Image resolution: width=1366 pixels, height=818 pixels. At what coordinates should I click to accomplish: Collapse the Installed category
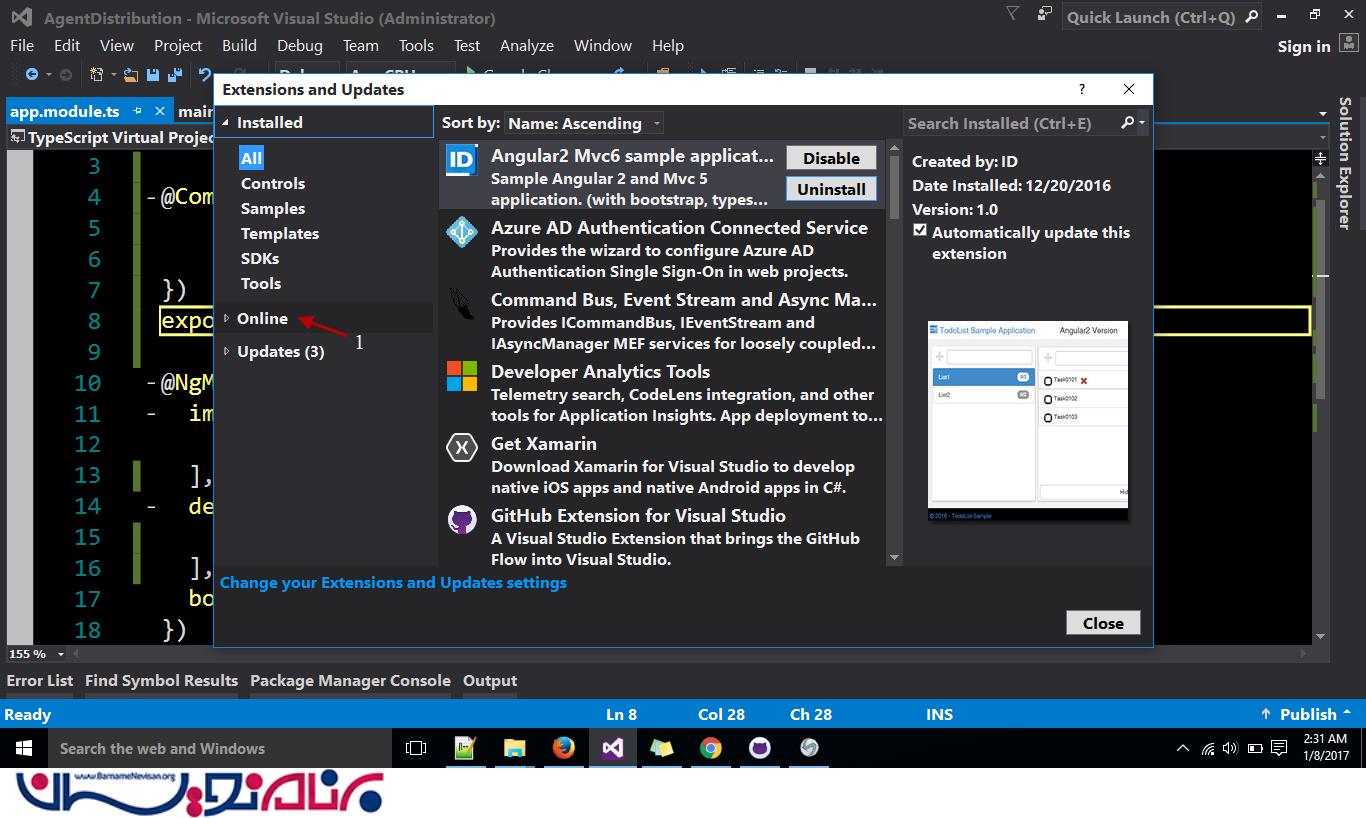click(227, 123)
